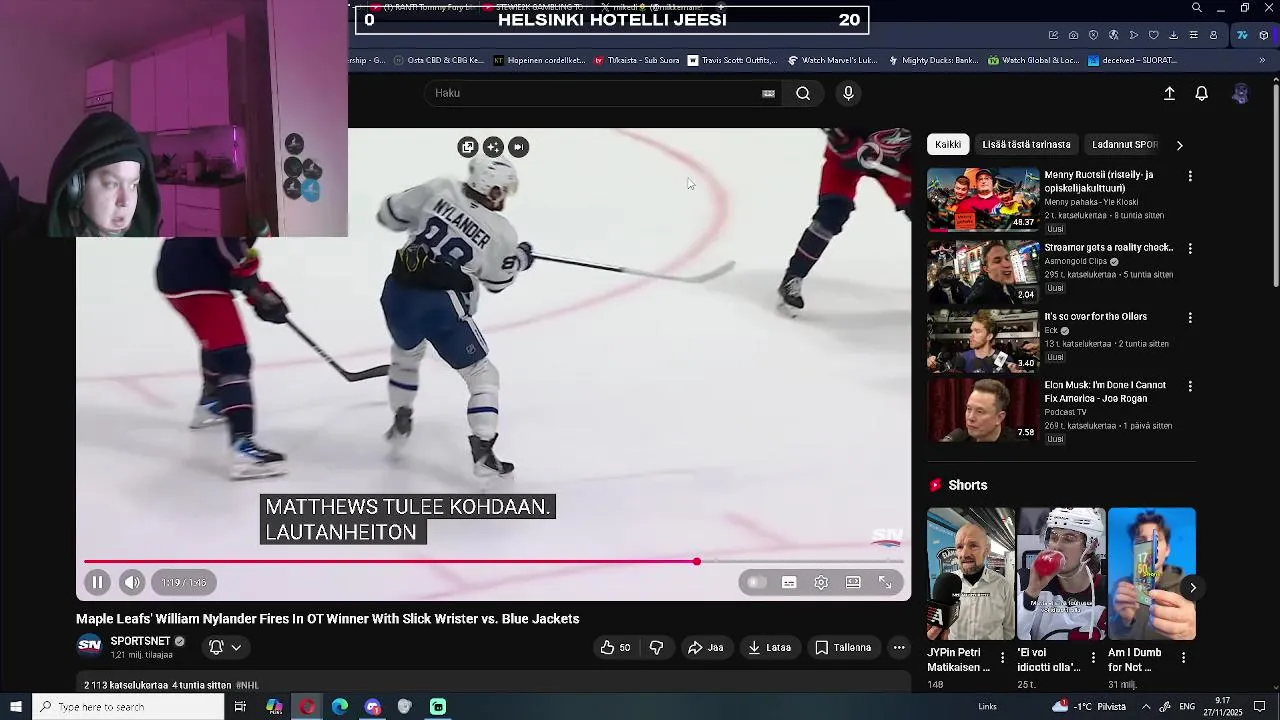Open It's so over for the Oilers title
Viewport: 1280px width, 720px height.
pos(1096,316)
